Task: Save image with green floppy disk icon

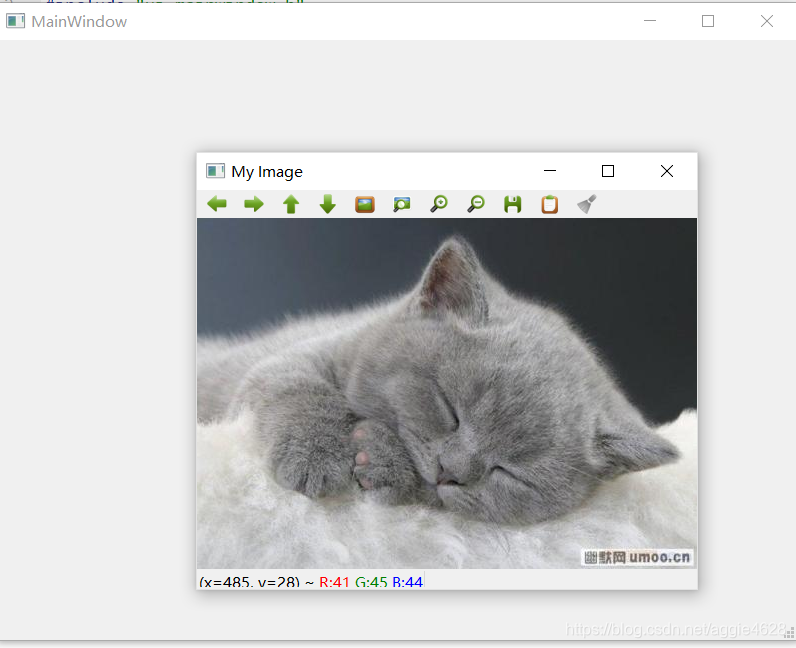Action: 513,204
